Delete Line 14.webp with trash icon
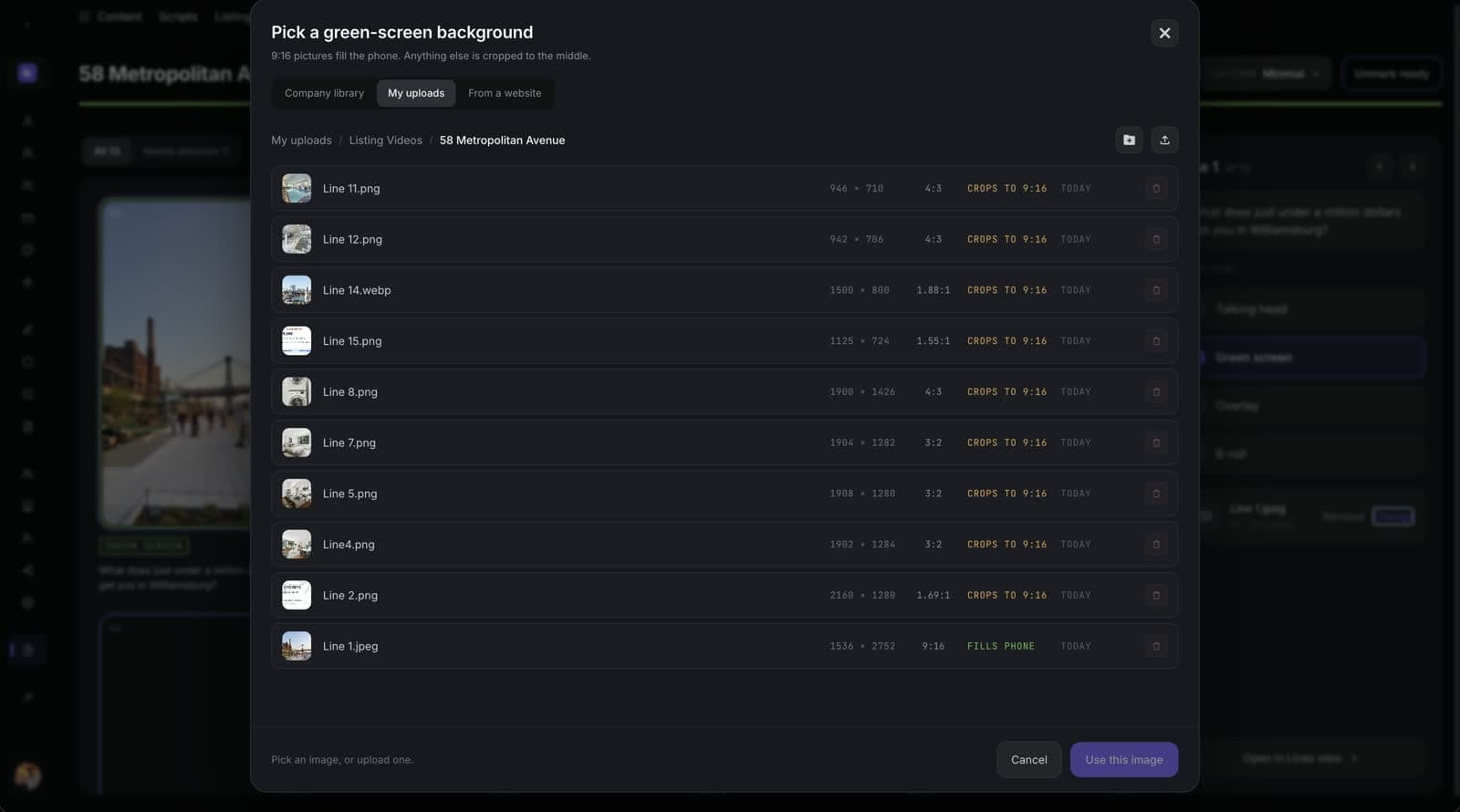The width and height of the screenshot is (1460, 812). tap(1156, 290)
